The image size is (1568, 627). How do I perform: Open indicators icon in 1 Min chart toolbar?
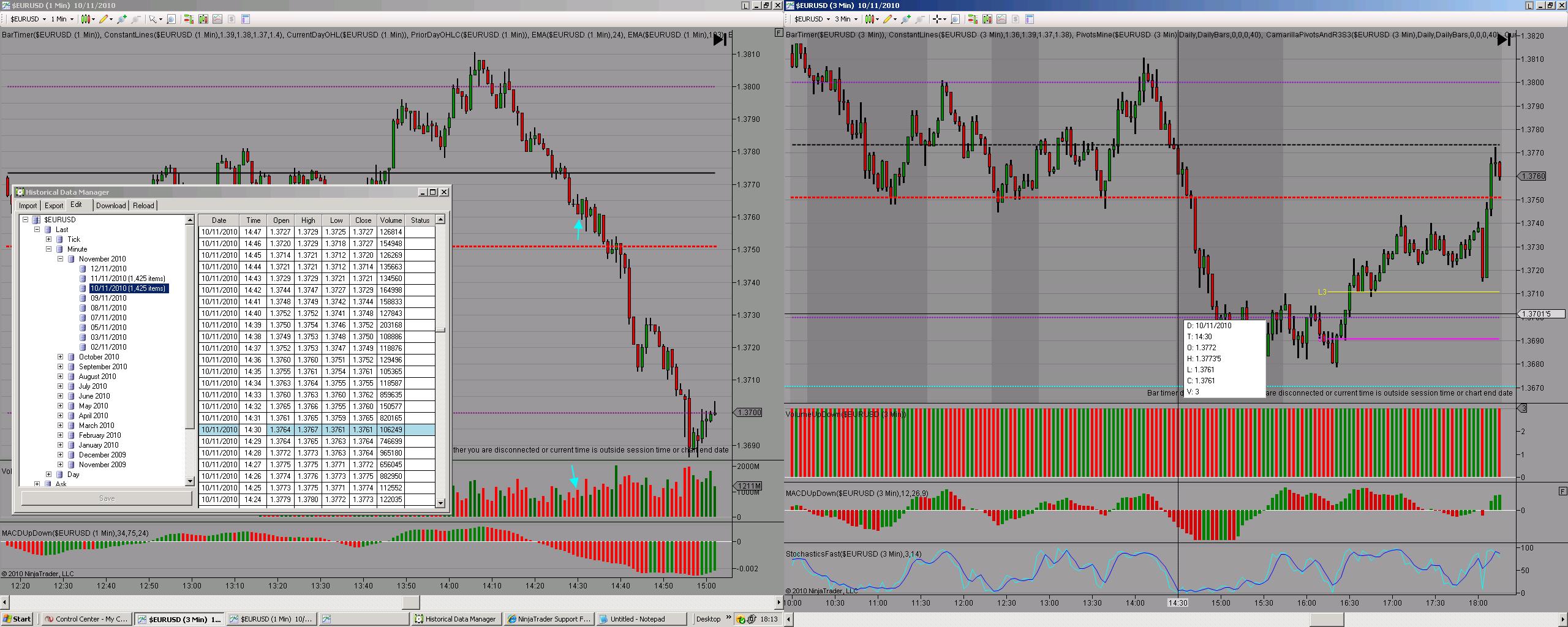tap(217, 20)
